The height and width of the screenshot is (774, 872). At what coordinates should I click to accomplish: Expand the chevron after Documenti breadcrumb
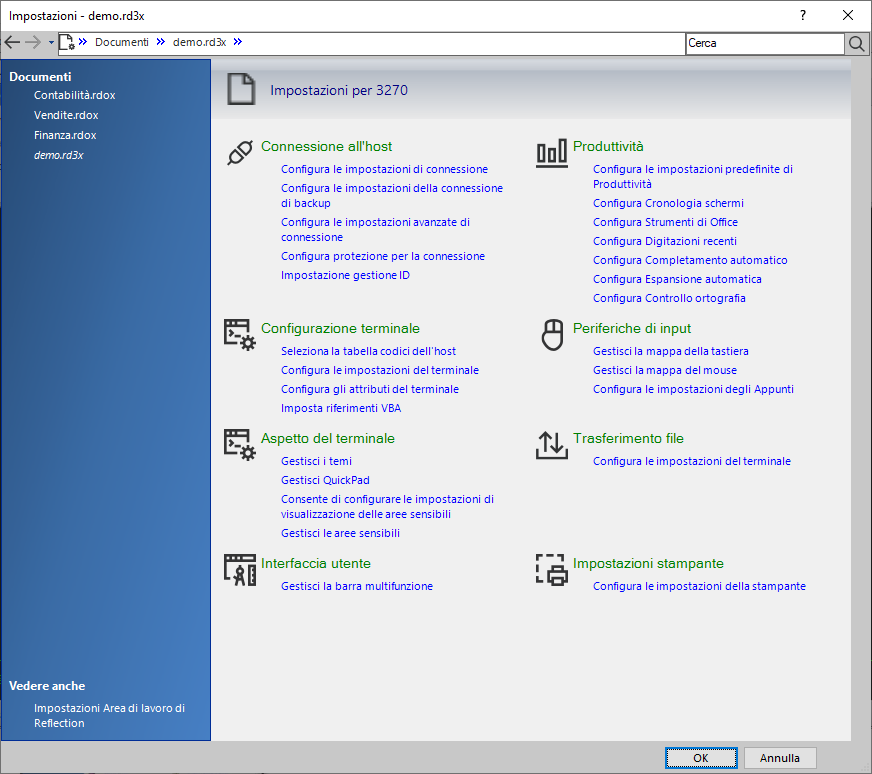[161, 43]
